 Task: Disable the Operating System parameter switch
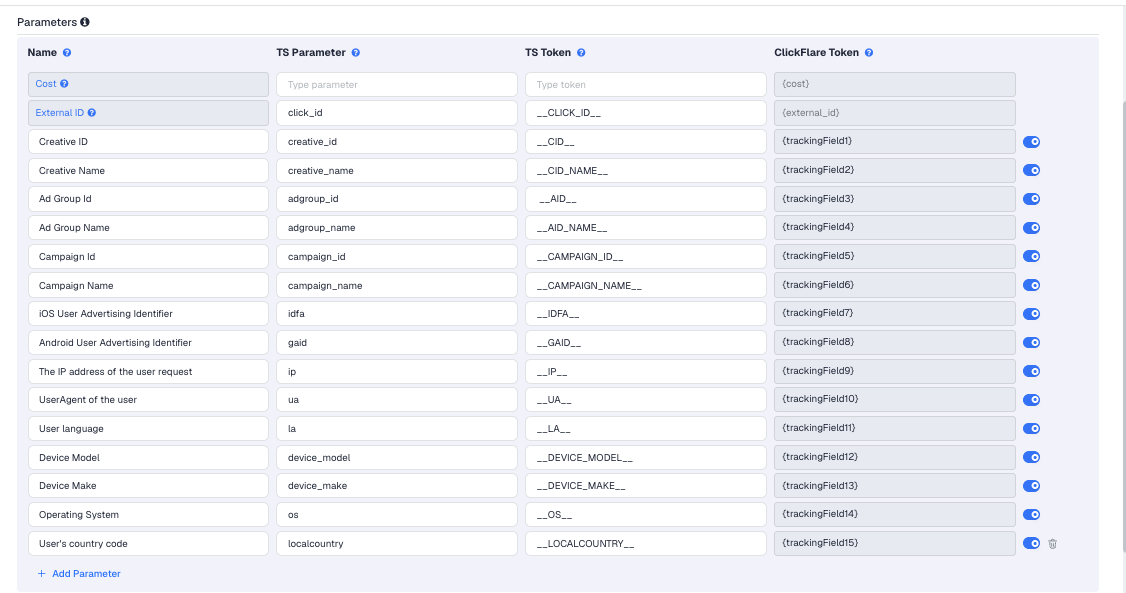(x=1031, y=515)
